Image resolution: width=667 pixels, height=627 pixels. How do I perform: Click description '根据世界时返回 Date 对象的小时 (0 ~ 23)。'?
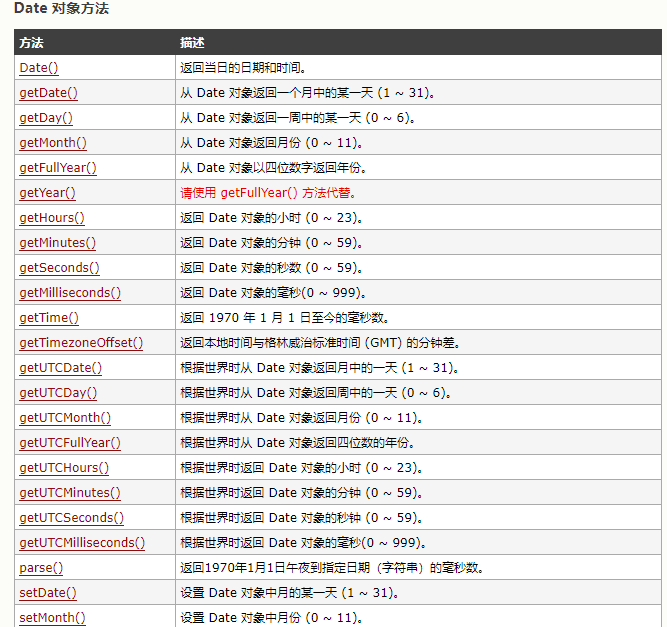[302, 468]
